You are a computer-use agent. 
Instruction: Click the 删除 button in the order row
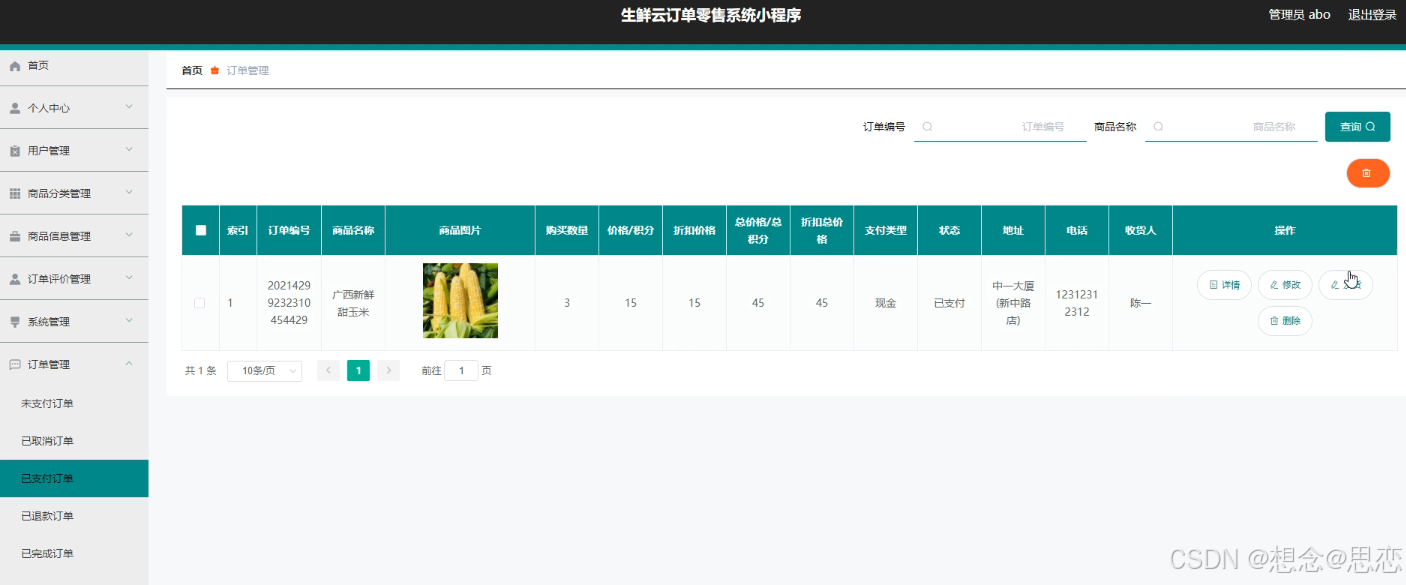click(x=1285, y=321)
